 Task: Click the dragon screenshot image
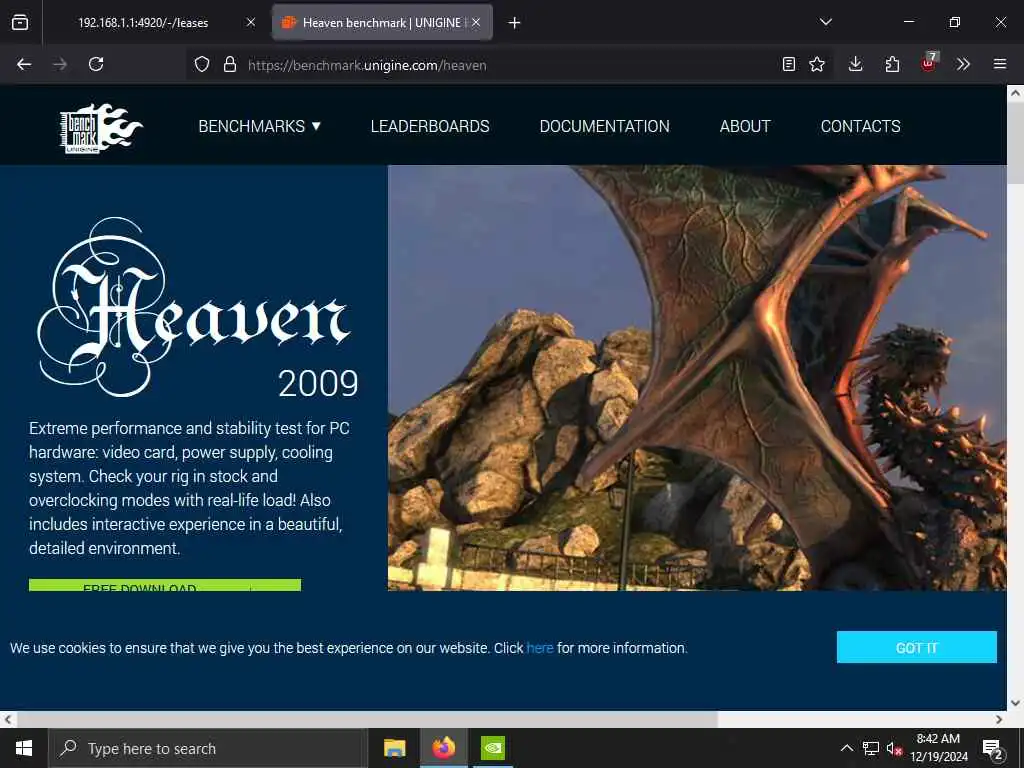coord(697,377)
